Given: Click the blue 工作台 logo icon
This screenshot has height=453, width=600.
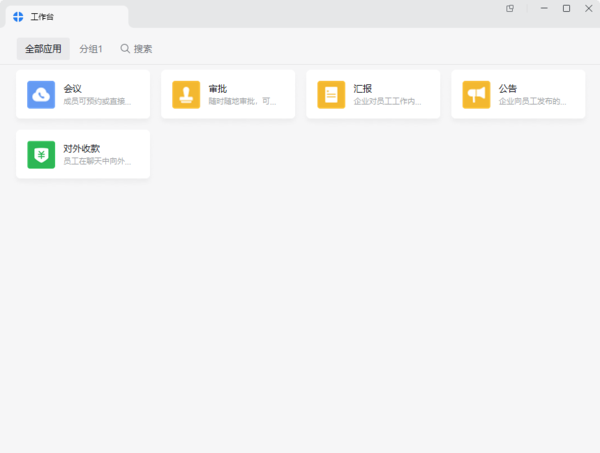Looking at the screenshot, I should coord(18,17).
